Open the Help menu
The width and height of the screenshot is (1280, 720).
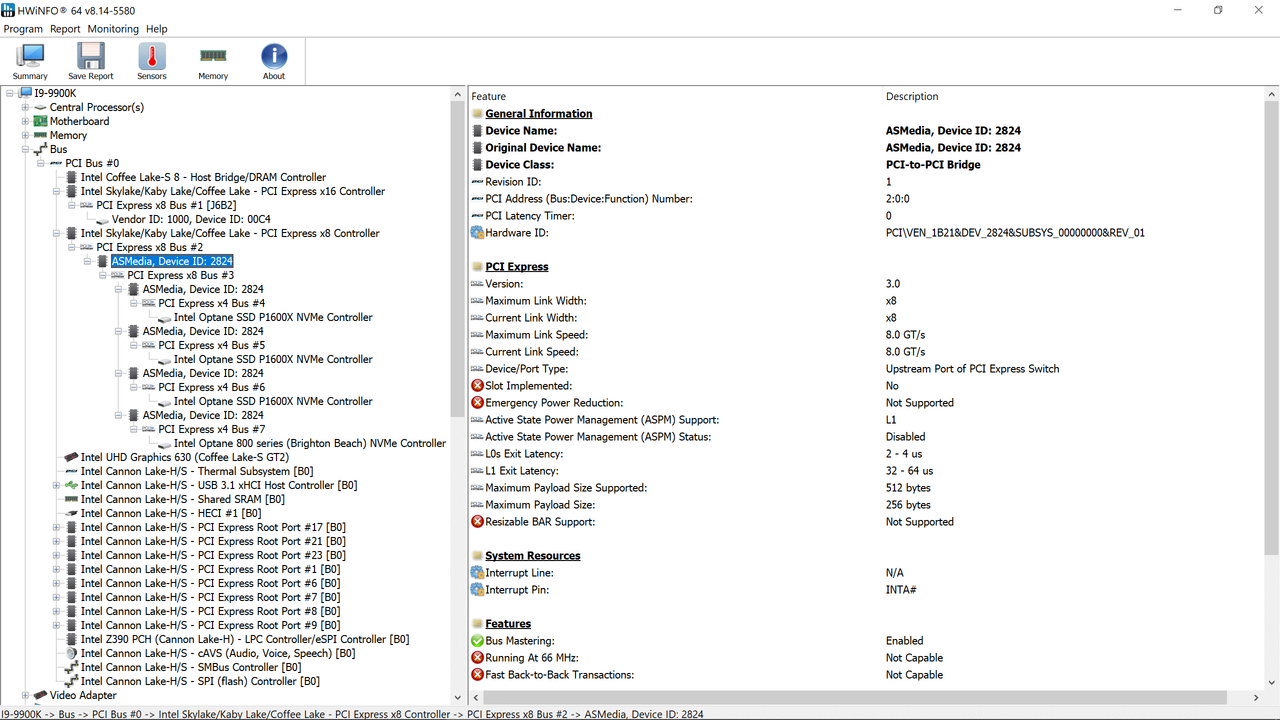[157, 29]
